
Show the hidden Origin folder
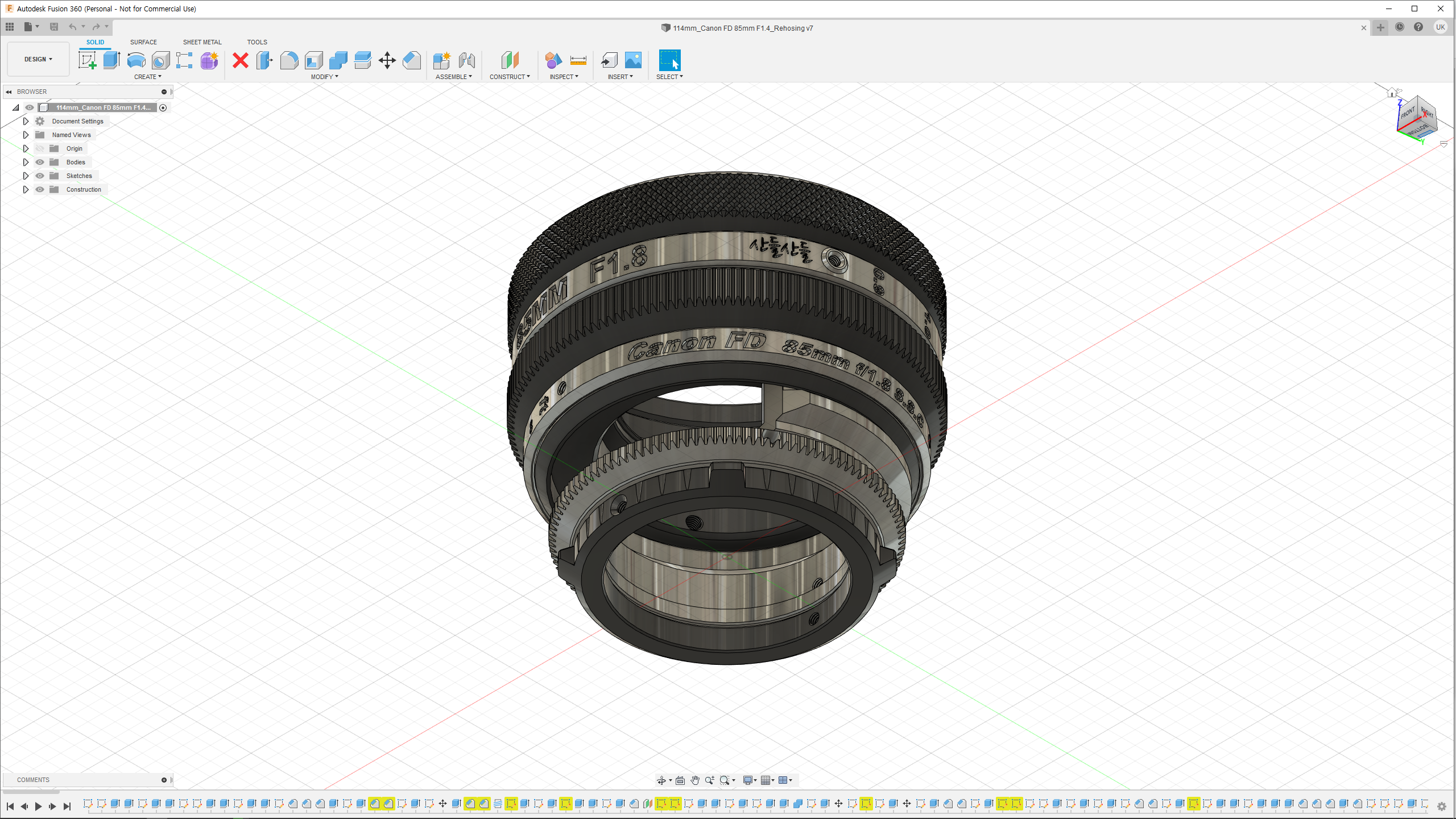[x=40, y=148]
